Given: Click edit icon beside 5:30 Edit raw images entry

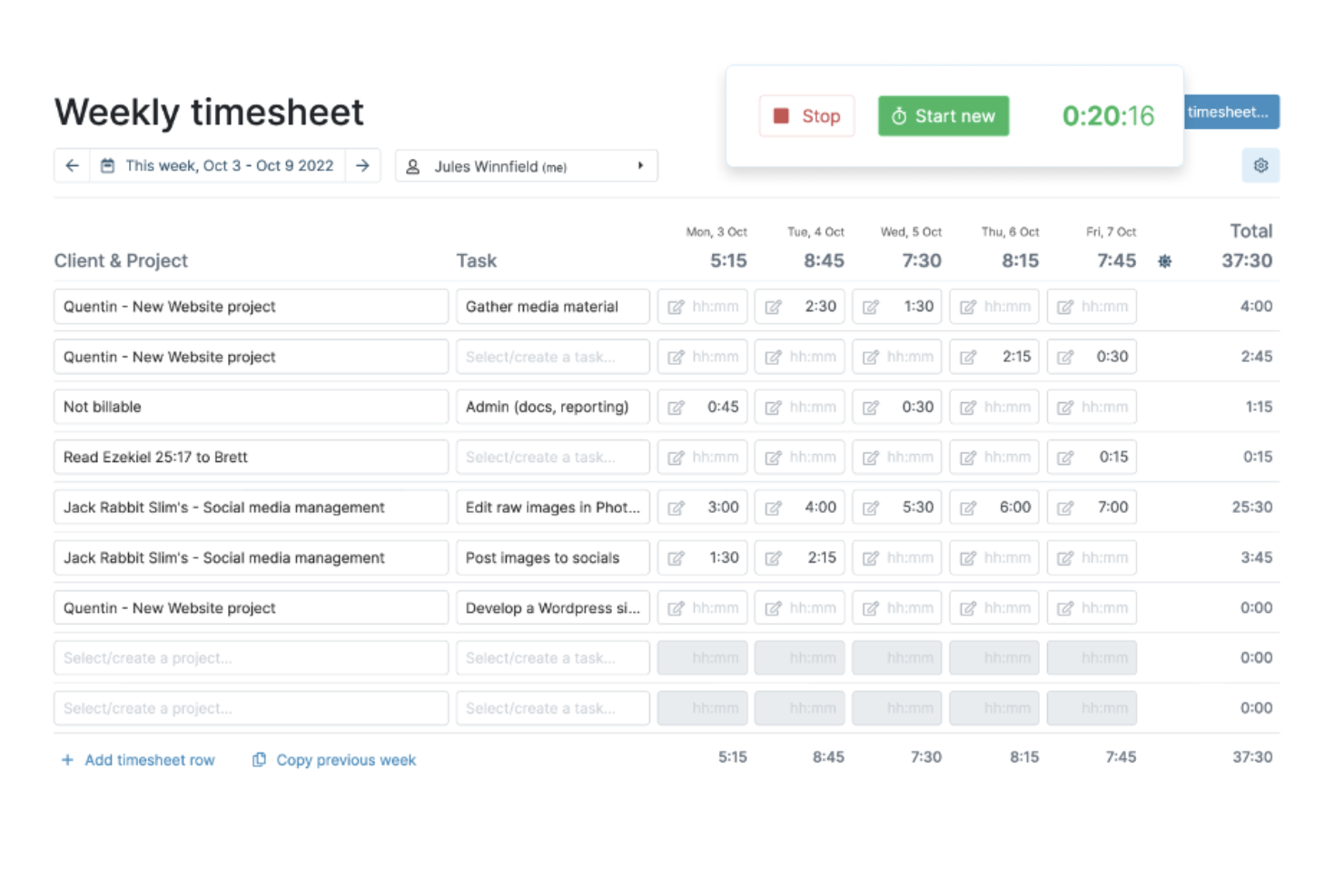Looking at the screenshot, I should (870, 507).
